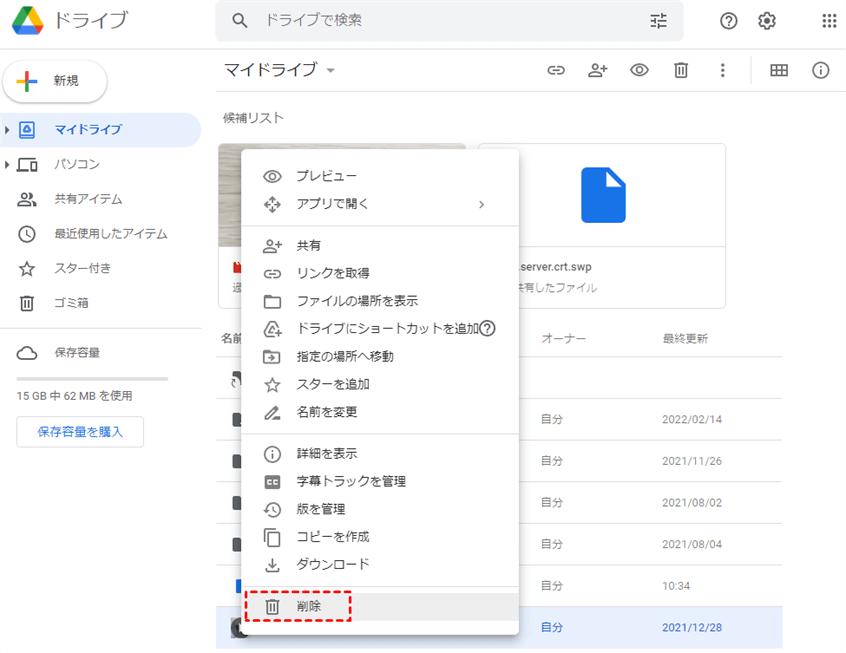Click the get link toolbar icon
The height and width of the screenshot is (653, 846).
pyautogui.click(x=556, y=70)
